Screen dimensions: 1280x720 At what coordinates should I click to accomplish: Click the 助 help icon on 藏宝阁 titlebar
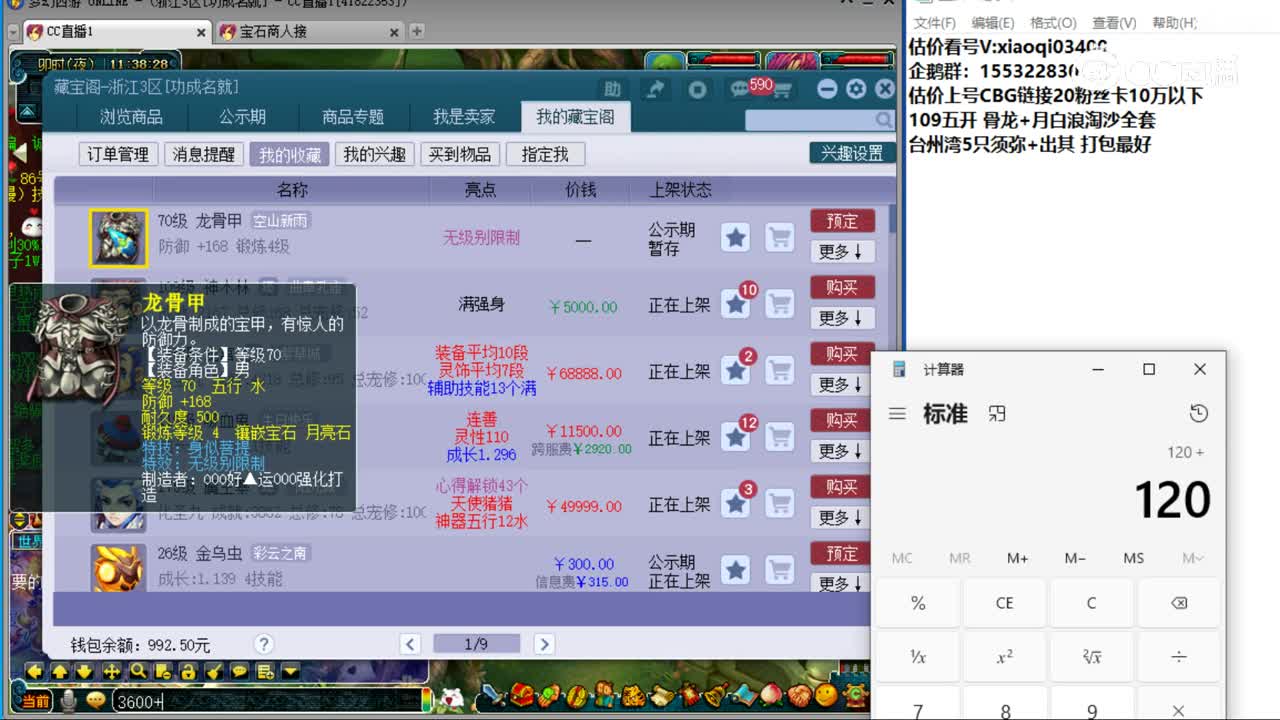pyautogui.click(x=613, y=89)
